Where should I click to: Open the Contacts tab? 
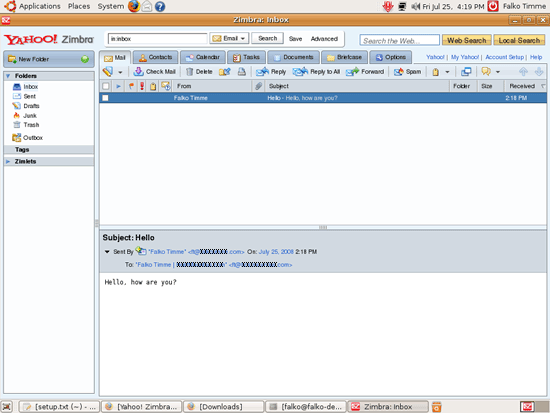[156, 57]
